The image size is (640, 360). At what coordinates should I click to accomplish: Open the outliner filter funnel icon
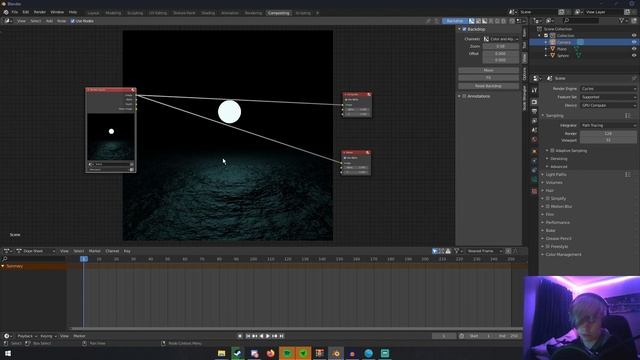pos(622,20)
